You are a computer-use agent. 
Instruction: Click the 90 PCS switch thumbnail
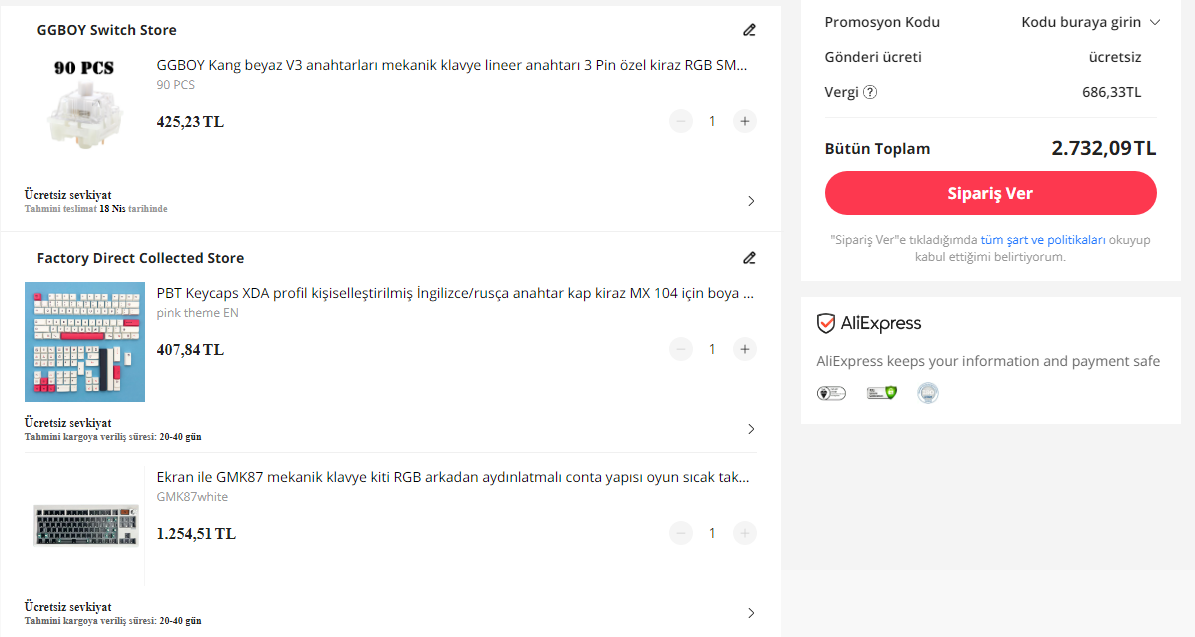point(85,103)
